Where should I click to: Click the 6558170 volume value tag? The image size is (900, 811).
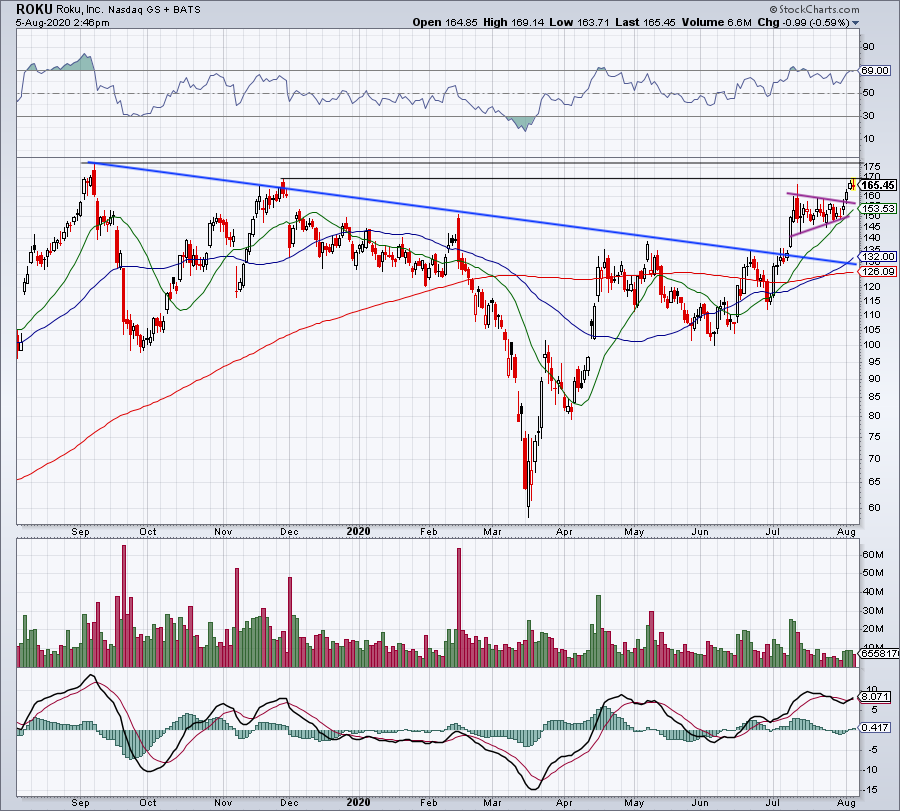(x=878, y=653)
